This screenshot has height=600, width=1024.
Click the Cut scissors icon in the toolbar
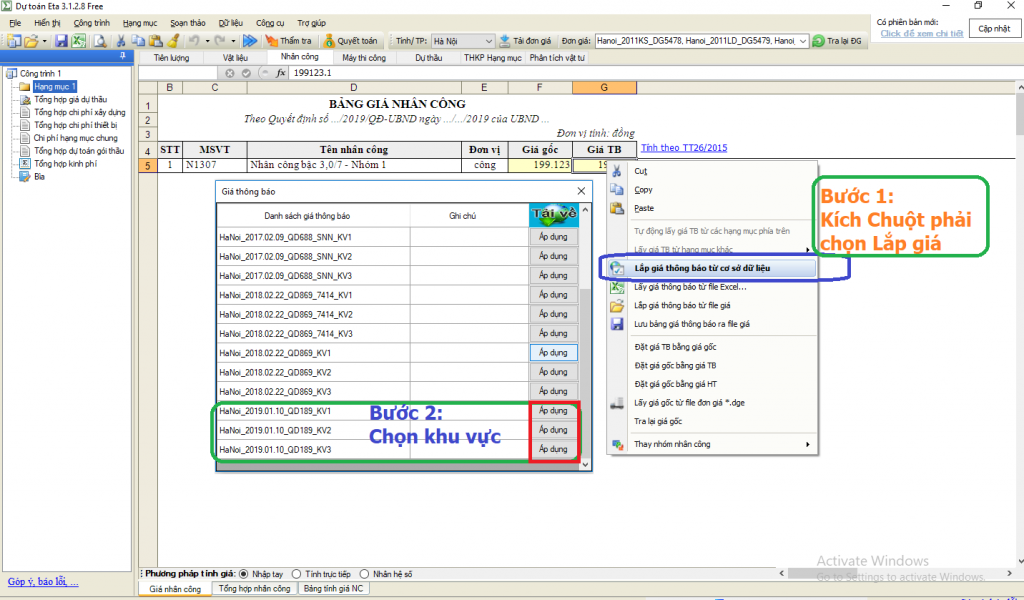tap(121, 41)
